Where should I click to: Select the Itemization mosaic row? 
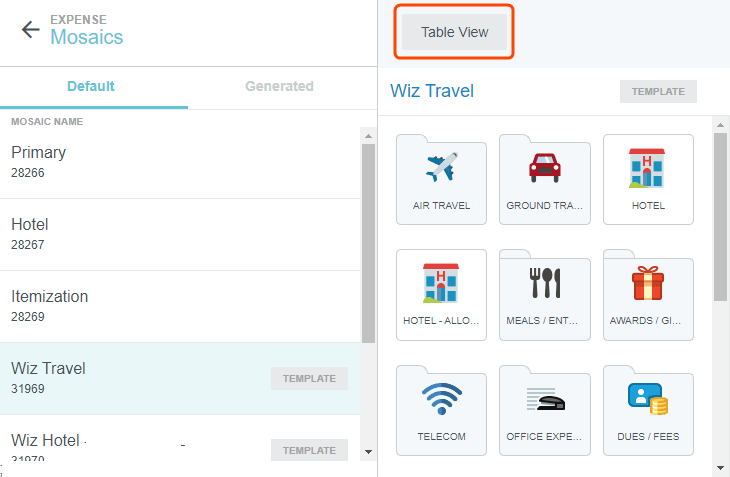pyautogui.click(x=180, y=306)
